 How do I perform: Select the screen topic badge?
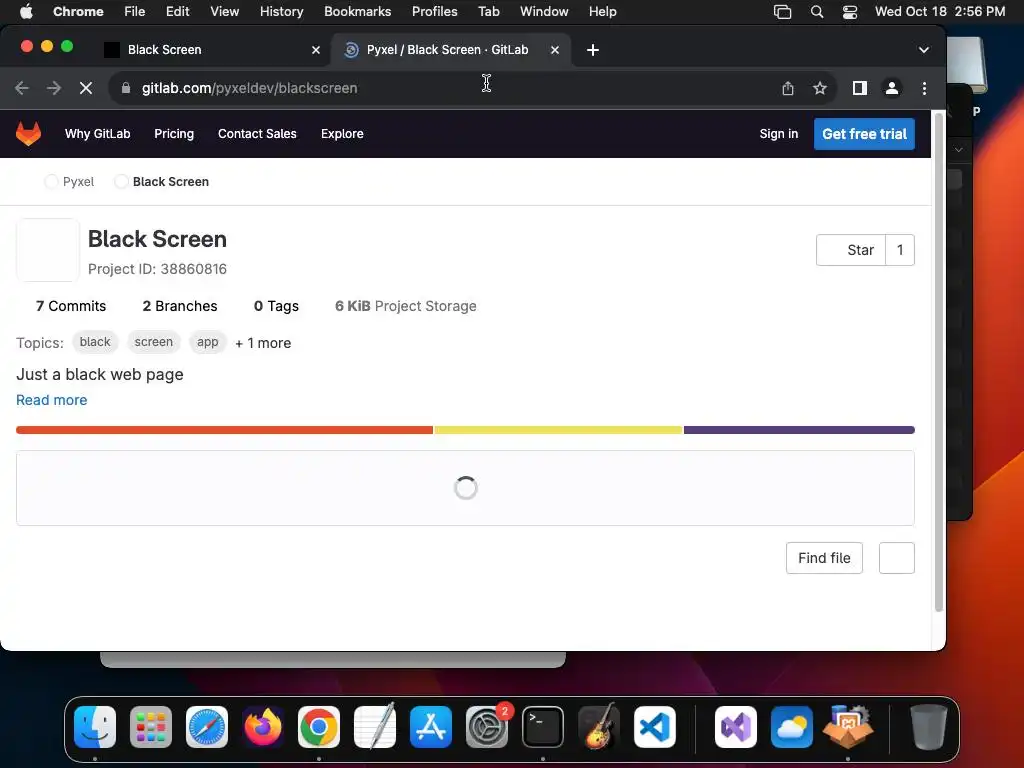click(x=153, y=342)
